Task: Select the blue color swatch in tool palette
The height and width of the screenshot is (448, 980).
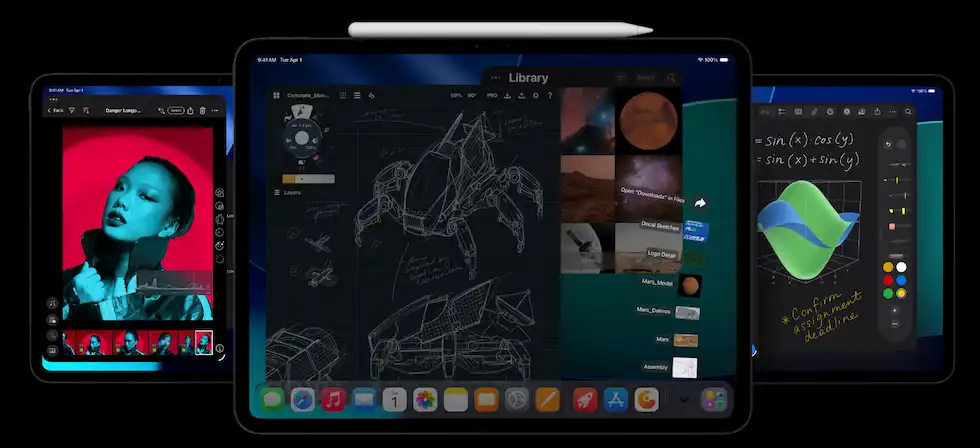Action: tap(901, 281)
